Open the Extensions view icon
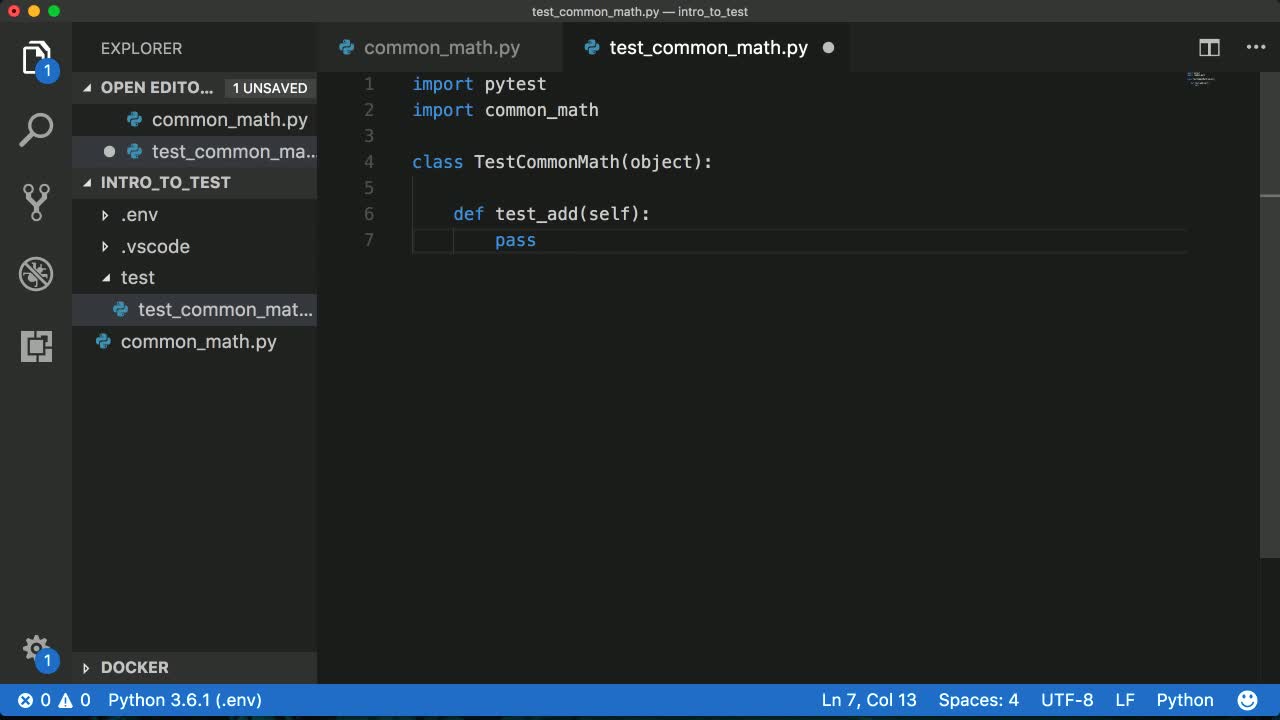Viewport: 1280px width, 720px height. pyautogui.click(x=36, y=346)
